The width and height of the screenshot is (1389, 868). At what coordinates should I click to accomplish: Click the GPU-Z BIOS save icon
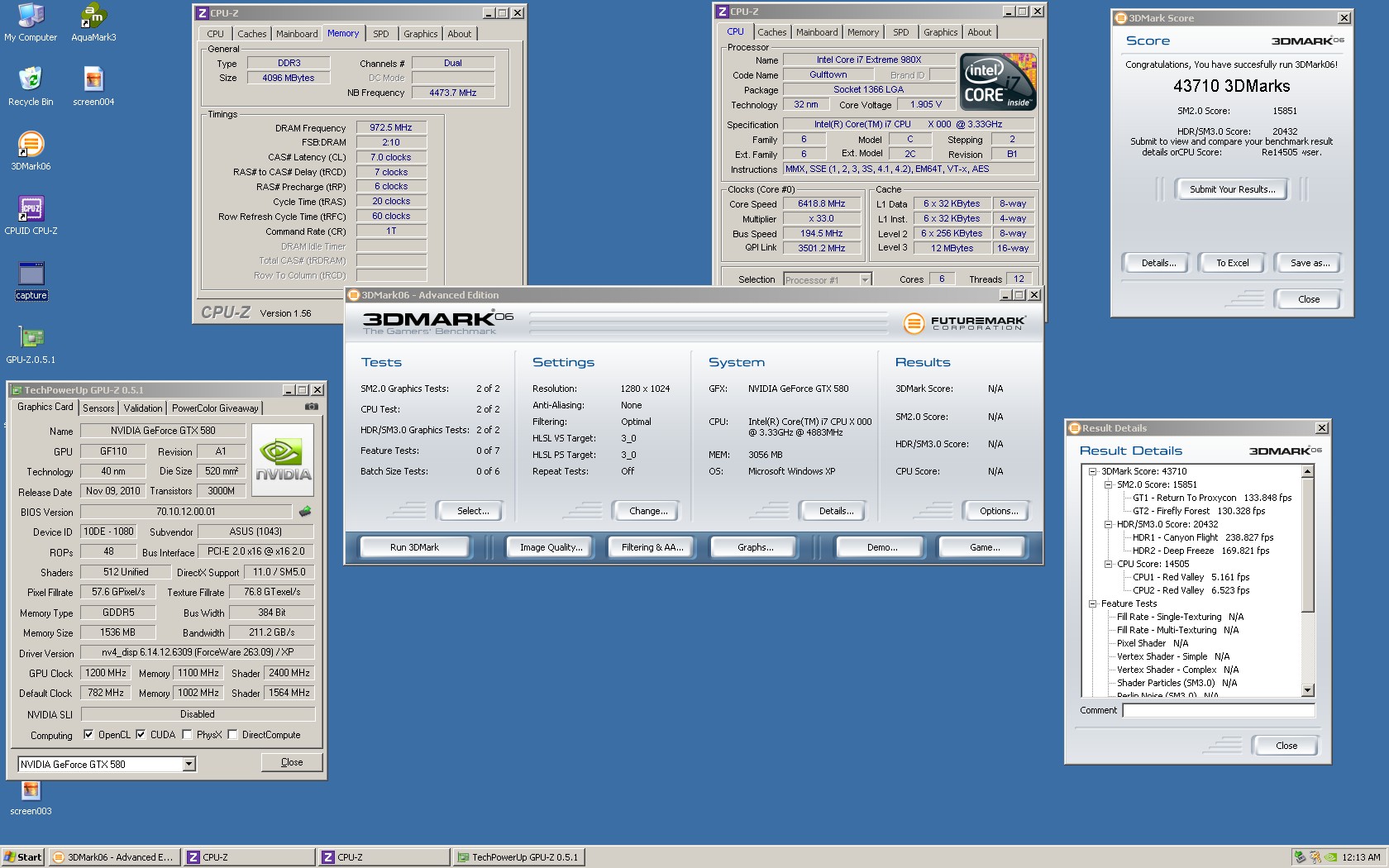click(305, 512)
